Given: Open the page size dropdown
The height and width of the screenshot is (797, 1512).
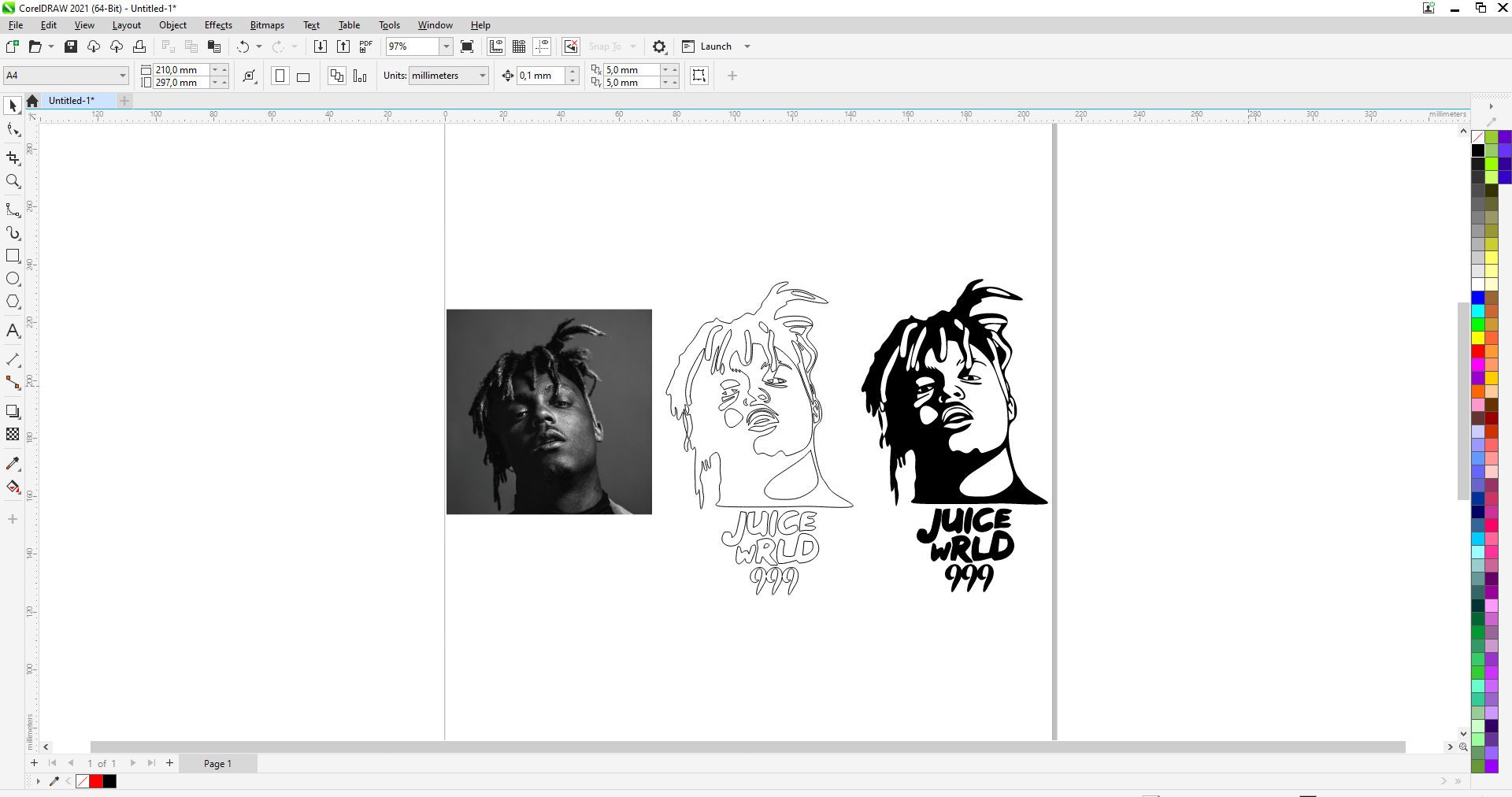Looking at the screenshot, I should pos(122,76).
